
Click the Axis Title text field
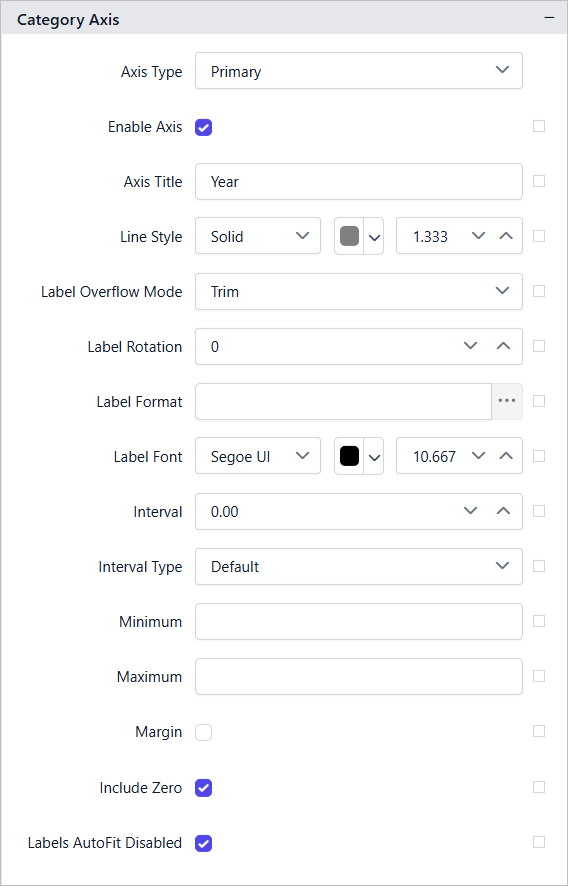pyautogui.click(x=359, y=181)
